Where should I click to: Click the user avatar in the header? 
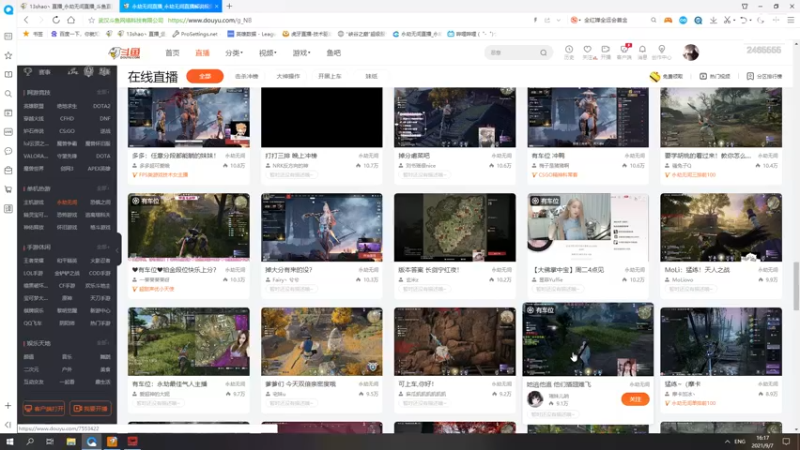pyautogui.click(x=690, y=53)
